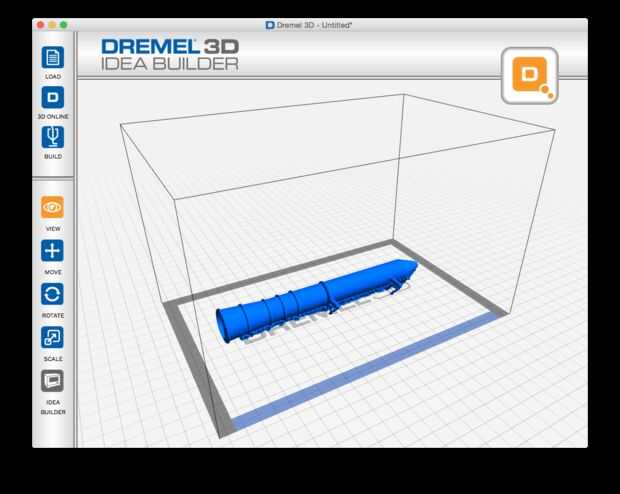
Task: Close the Dremel 3D window
Action: (x=40, y=25)
